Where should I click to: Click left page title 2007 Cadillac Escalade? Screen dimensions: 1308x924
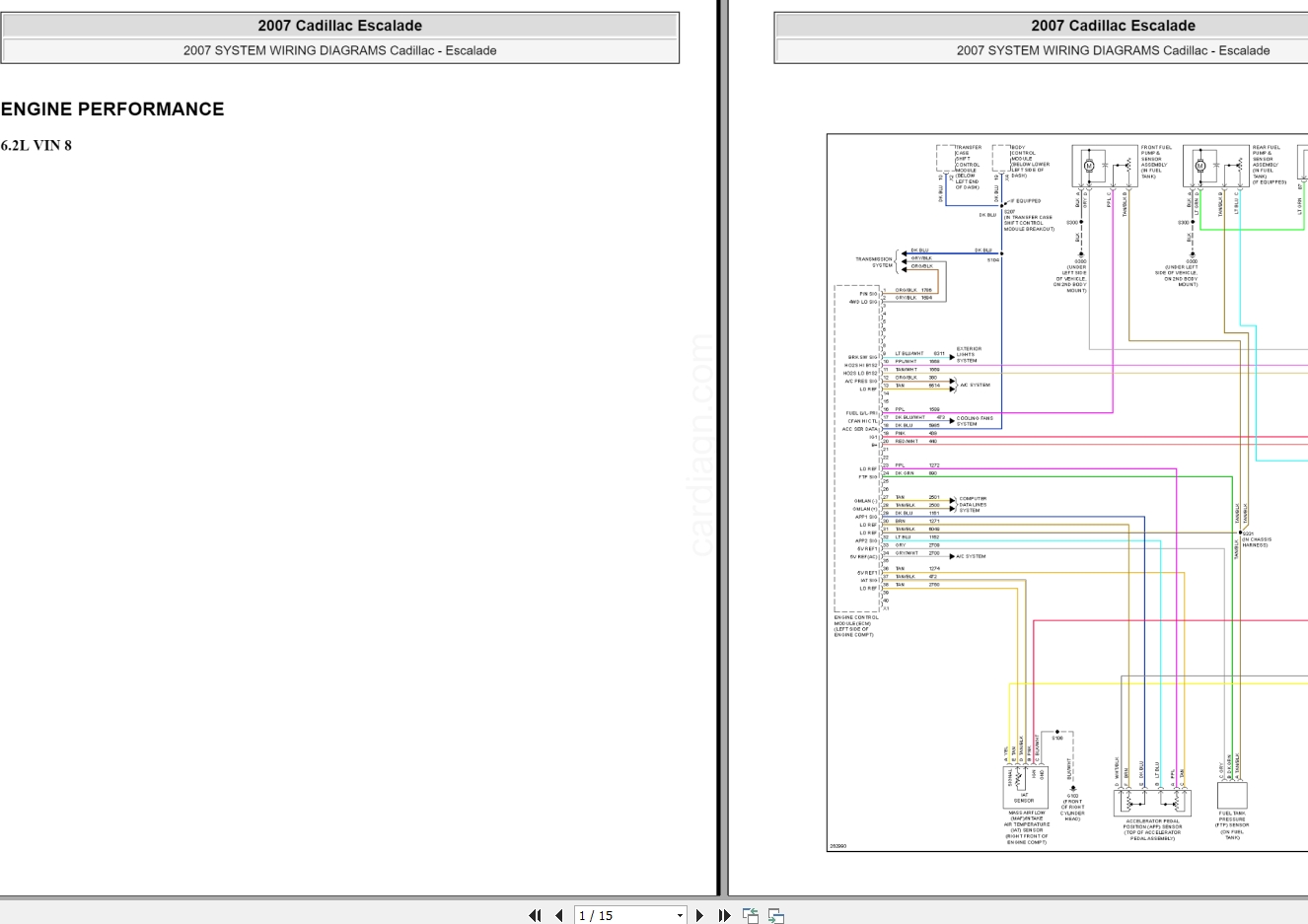pyautogui.click(x=340, y=26)
